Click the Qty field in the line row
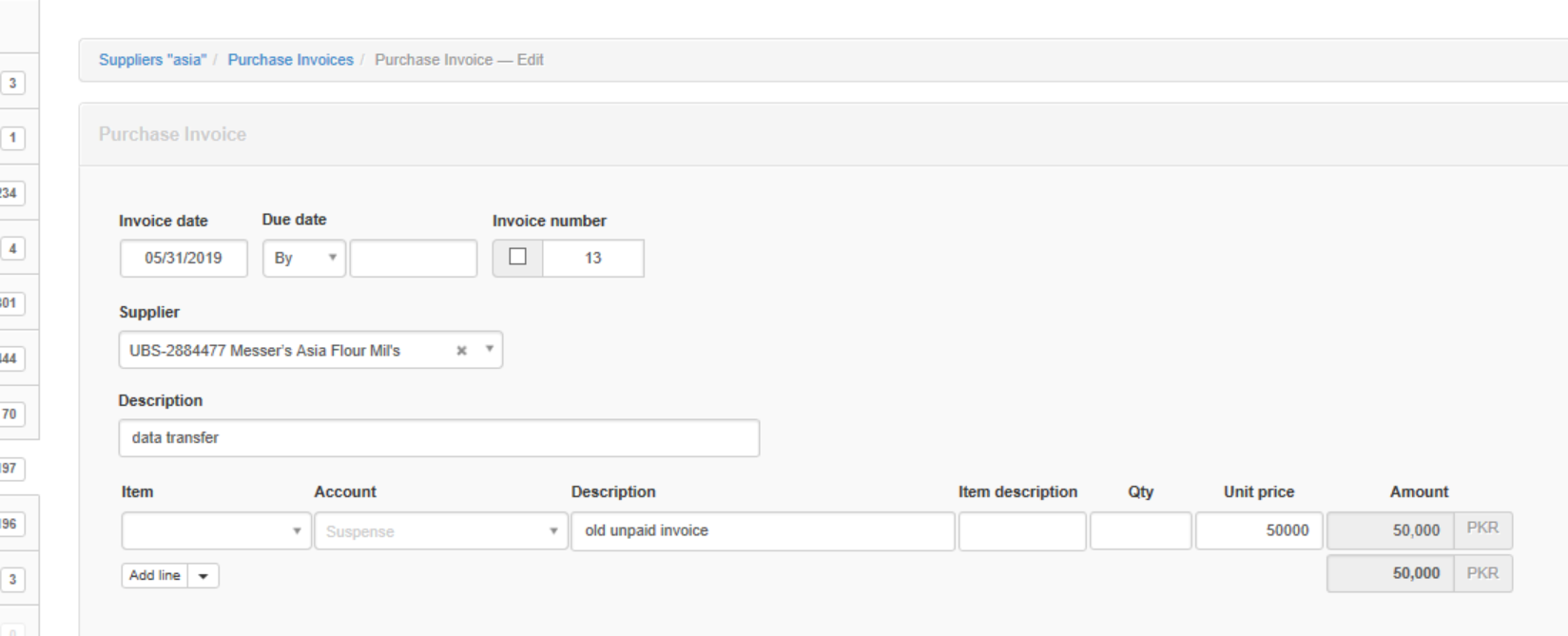This screenshot has width=1568, height=636. pyautogui.click(x=1140, y=531)
